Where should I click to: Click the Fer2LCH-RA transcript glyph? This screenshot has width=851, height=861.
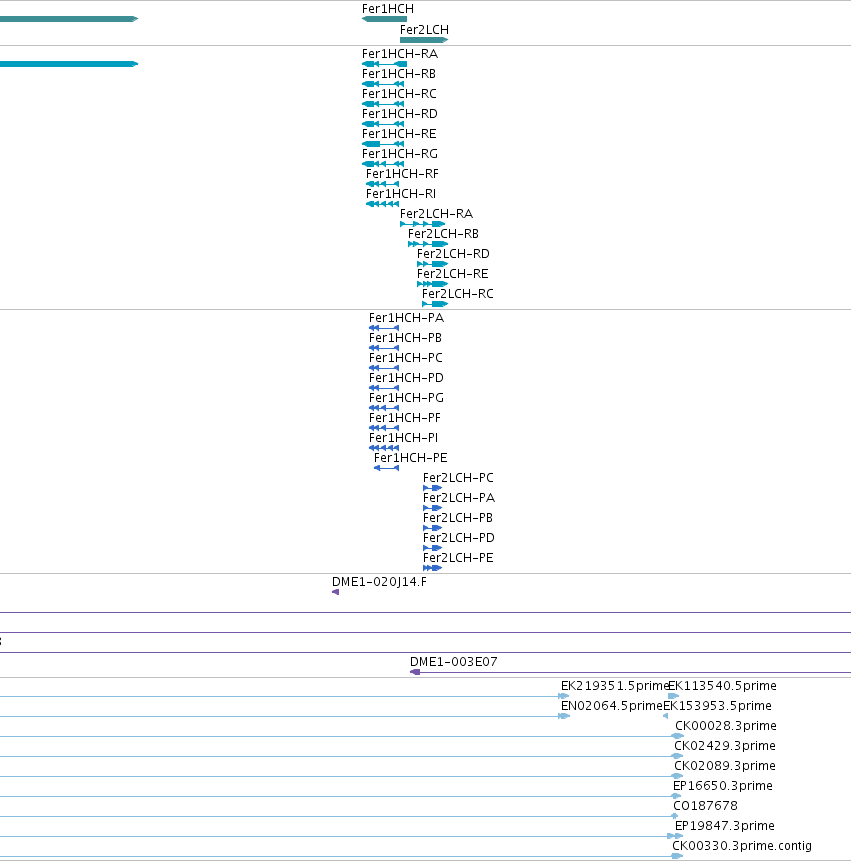coord(422,224)
